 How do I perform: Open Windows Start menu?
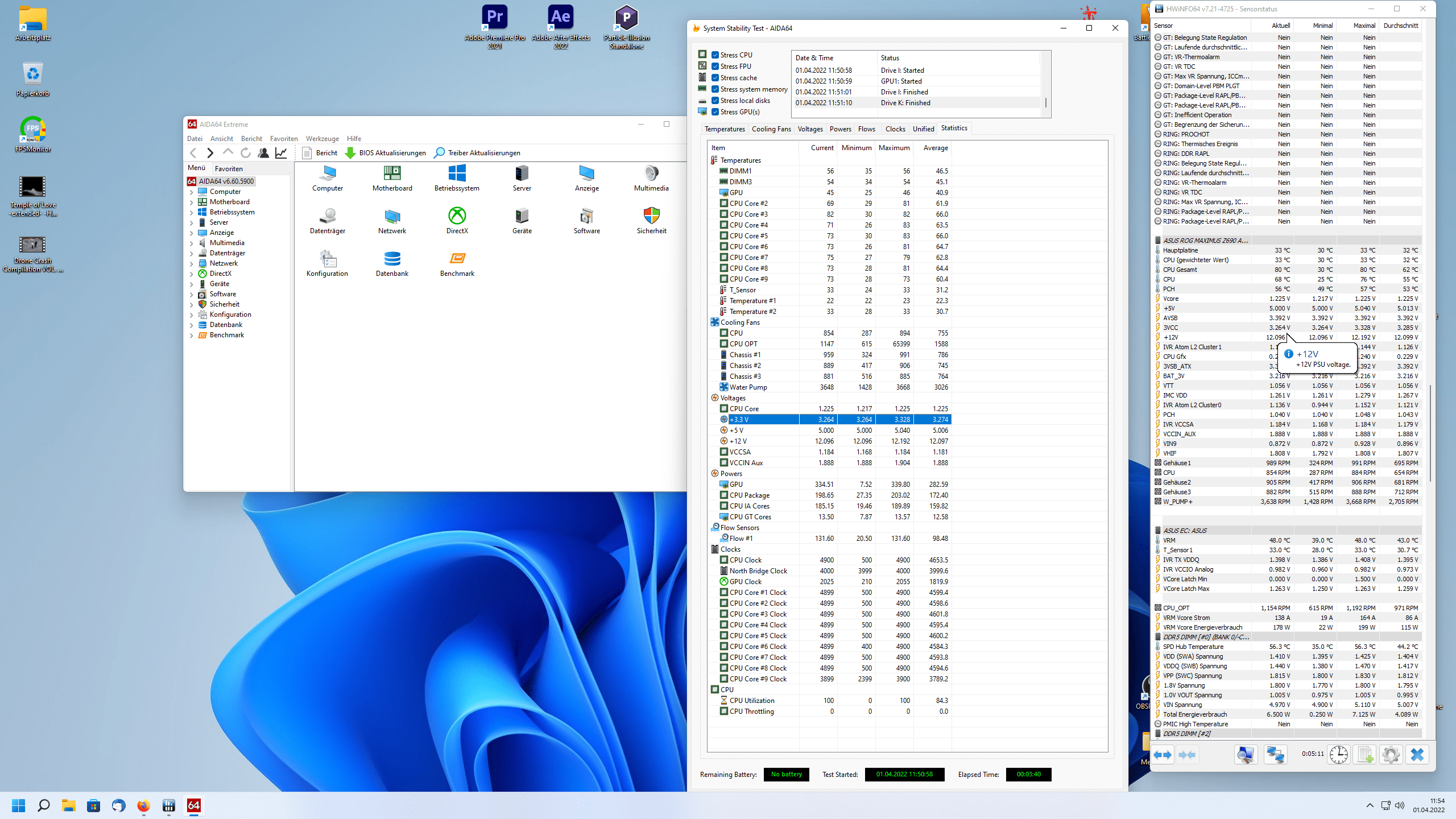click(x=19, y=805)
